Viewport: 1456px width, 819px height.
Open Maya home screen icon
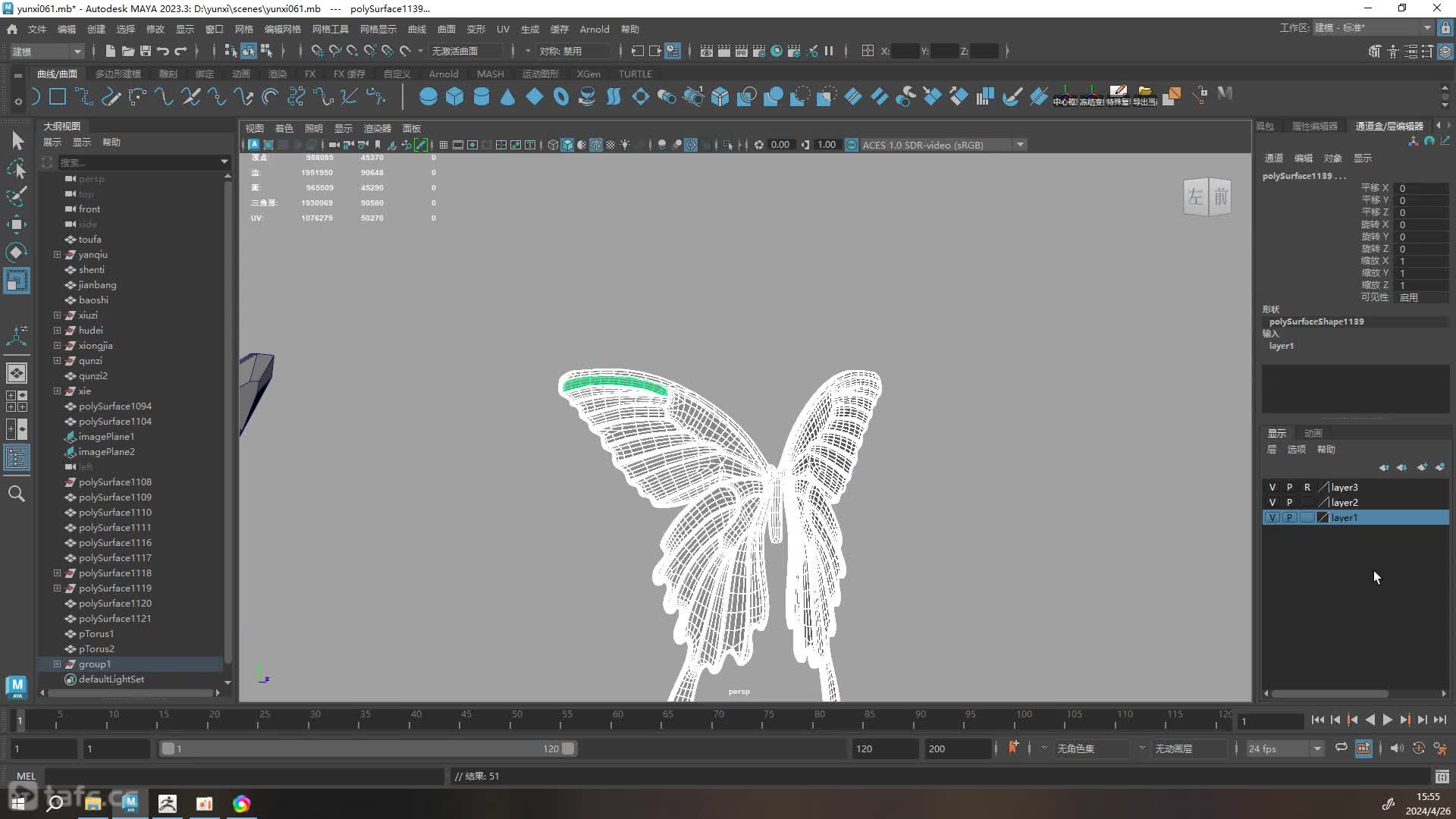12,29
